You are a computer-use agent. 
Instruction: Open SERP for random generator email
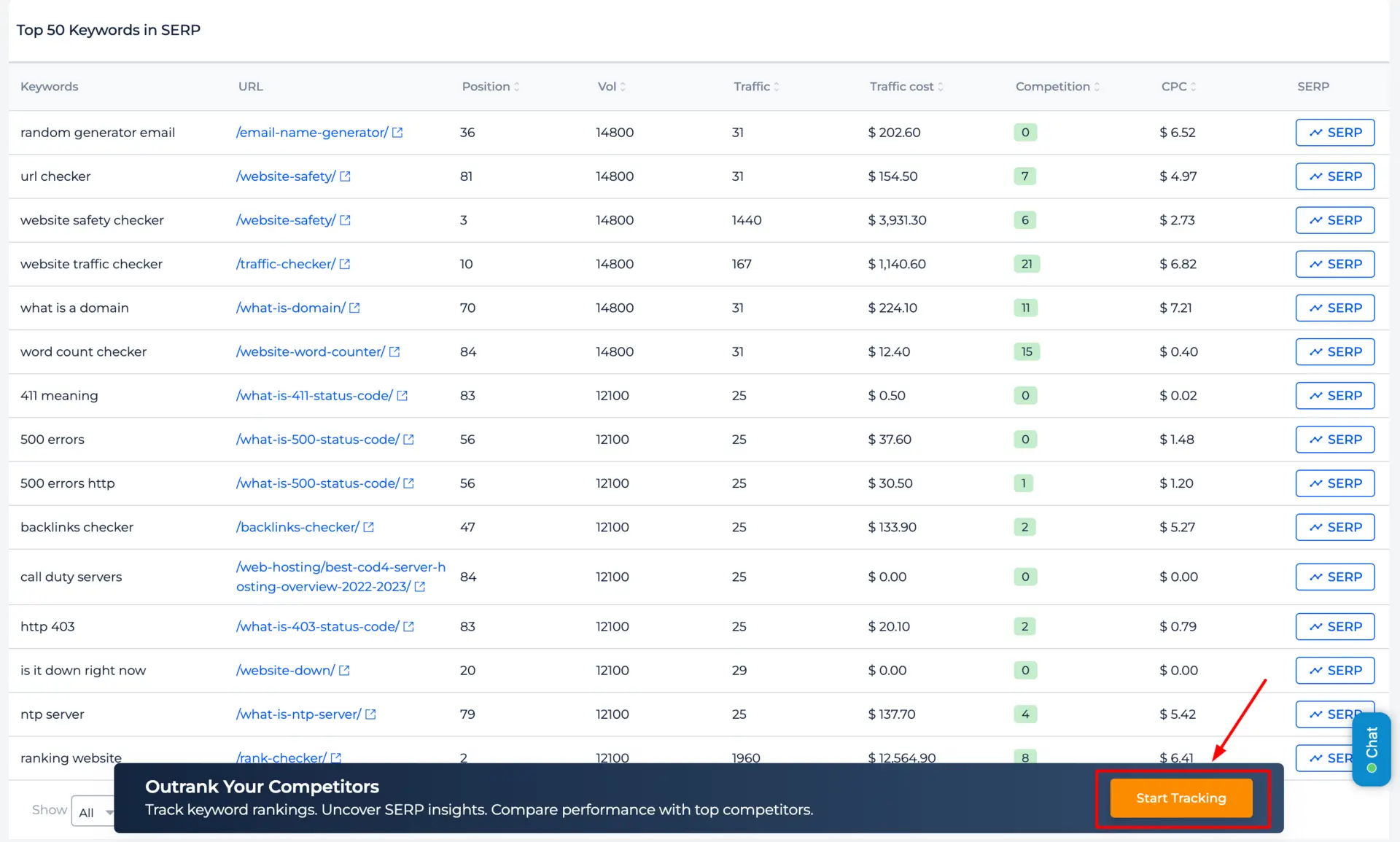point(1335,133)
